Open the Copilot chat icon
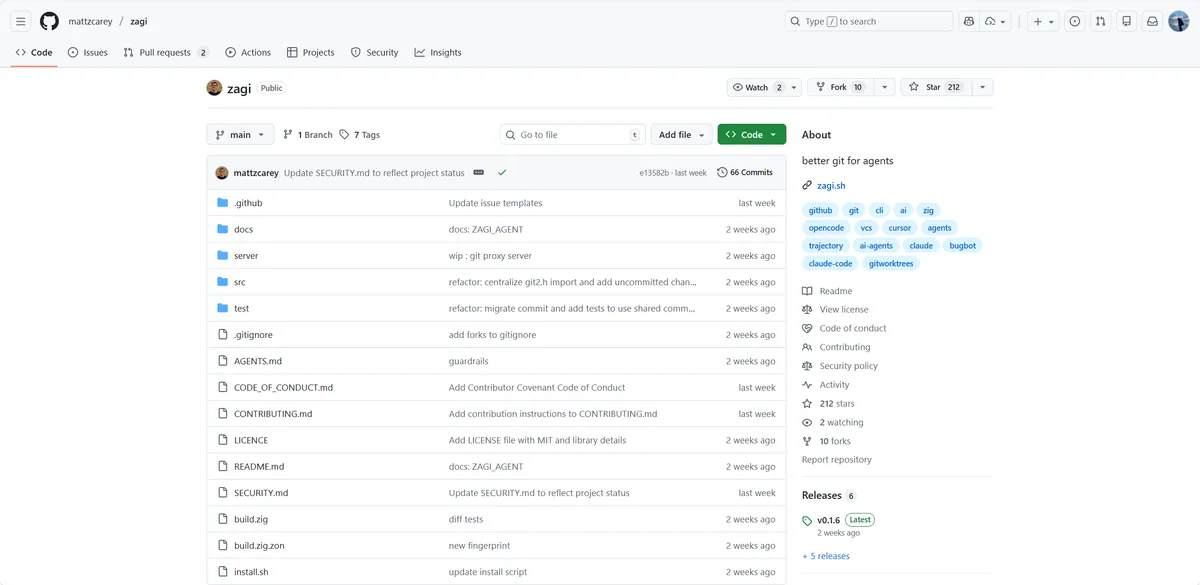 (x=968, y=21)
